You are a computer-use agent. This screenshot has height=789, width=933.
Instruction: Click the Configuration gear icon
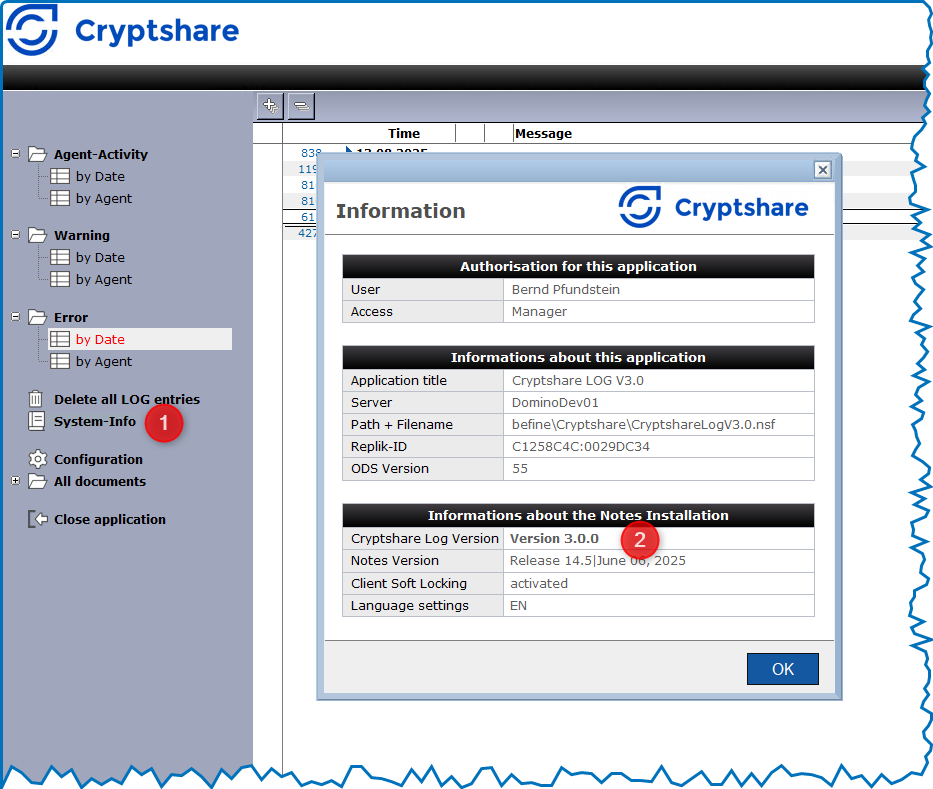tap(37, 459)
